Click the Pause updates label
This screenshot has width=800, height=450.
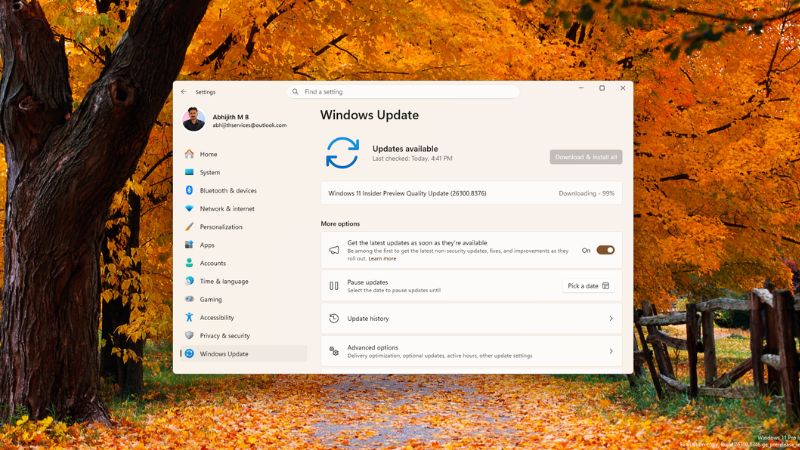367,282
